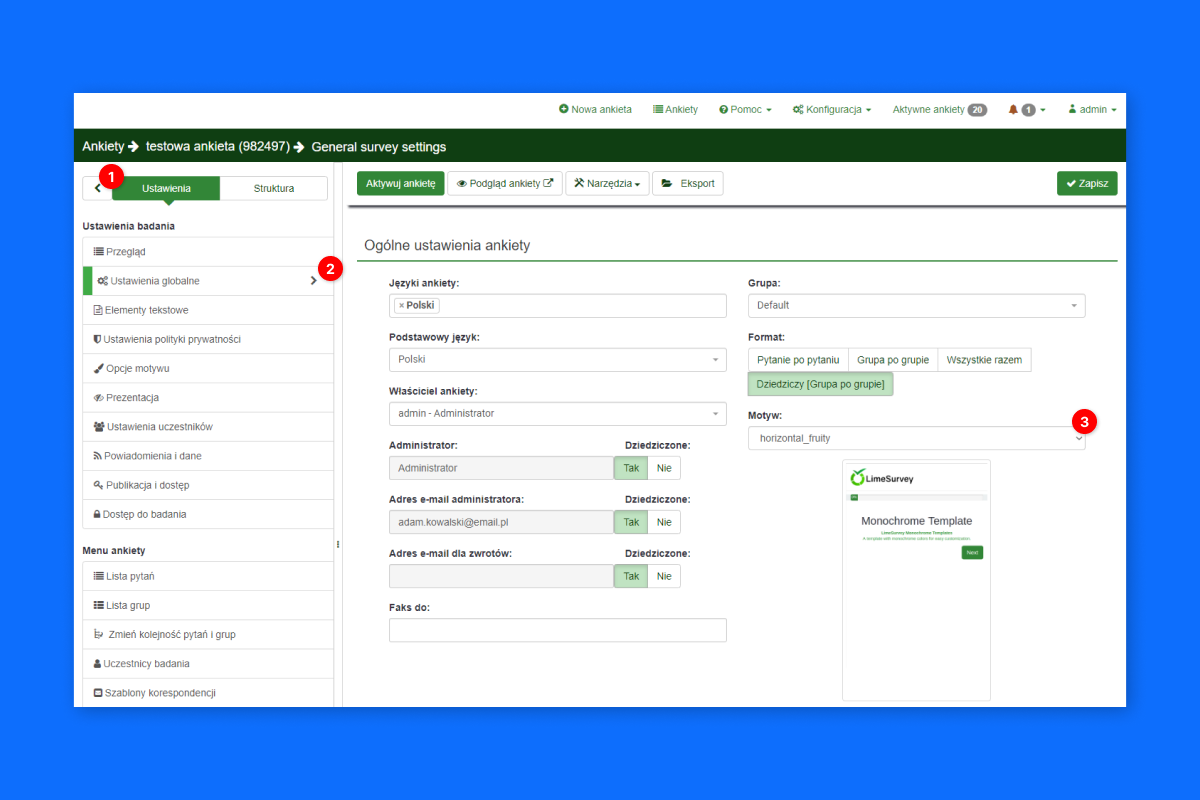Select the Pytanie po pytaniu format
The image size is (1200, 800).
(x=798, y=360)
